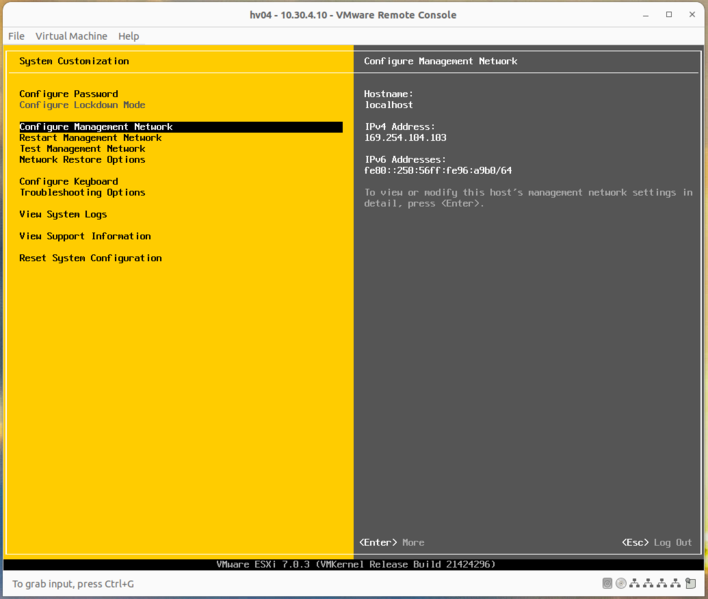Viewport: 708px width, 599px height.
Task: Open View System Logs
Action: (63, 215)
